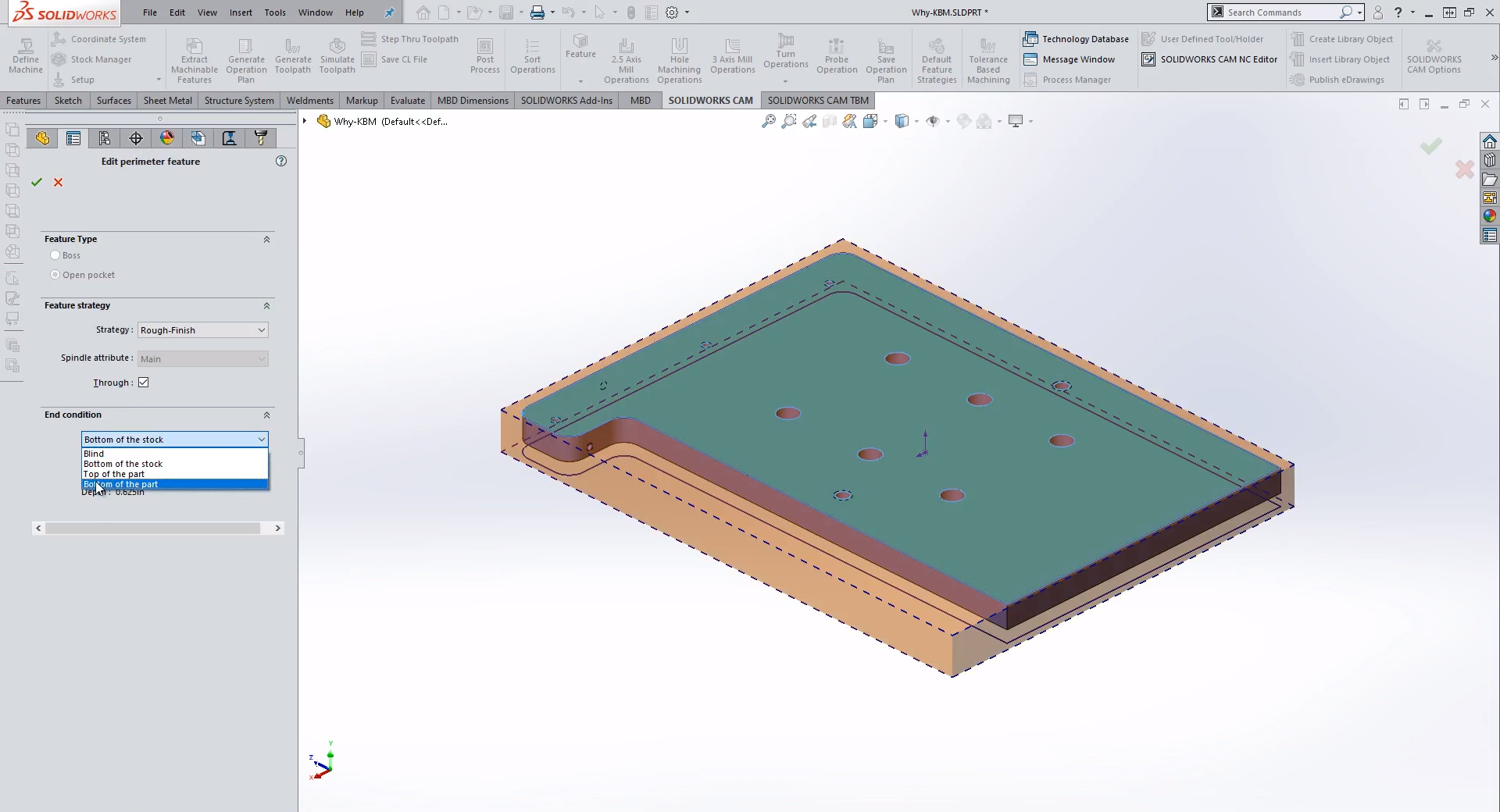Screen dimensions: 1500x812
Task: Toggle the Through checkbox
Action: coord(144,383)
